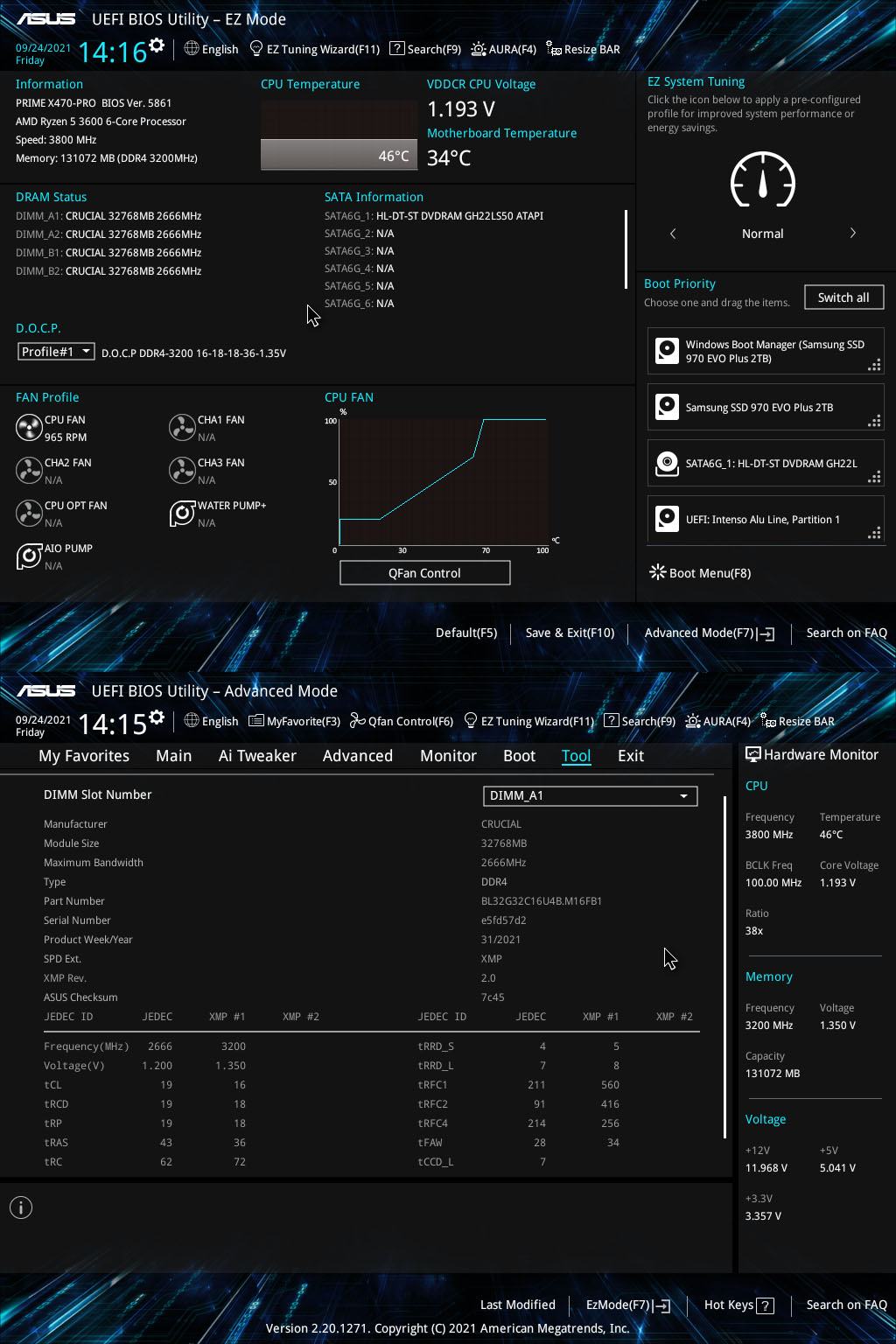Click the settings gear beside the 14:15 clock
This screenshot has width=896, height=1344.
[x=157, y=717]
